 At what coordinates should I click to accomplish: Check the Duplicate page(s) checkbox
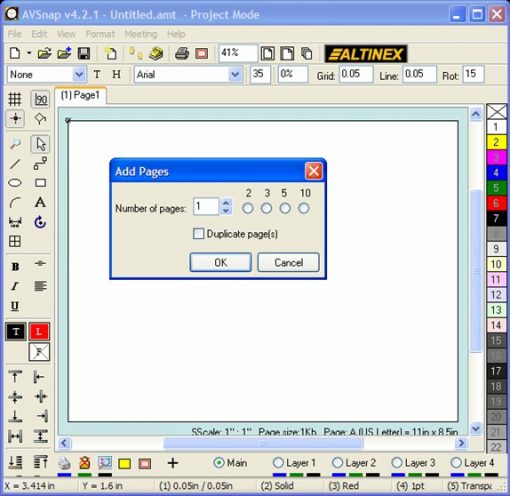(198, 234)
